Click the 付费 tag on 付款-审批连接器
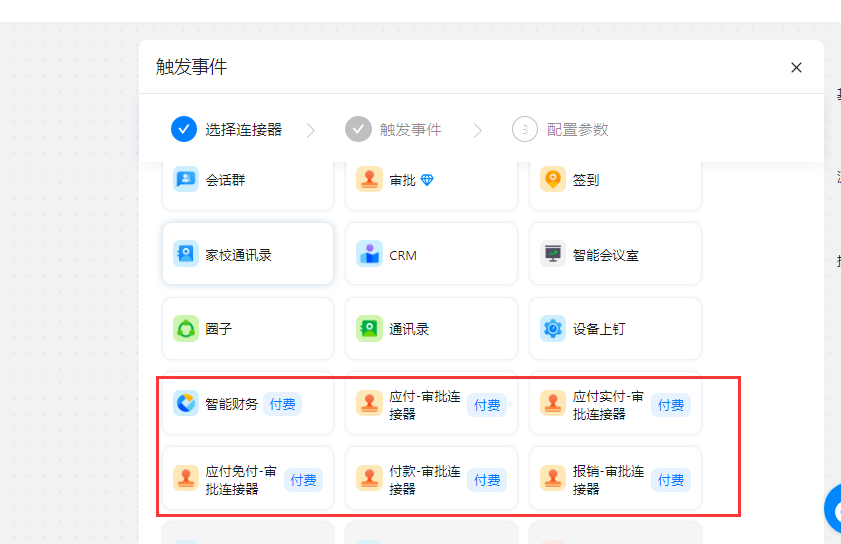This screenshot has width=841, height=544. (x=487, y=480)
